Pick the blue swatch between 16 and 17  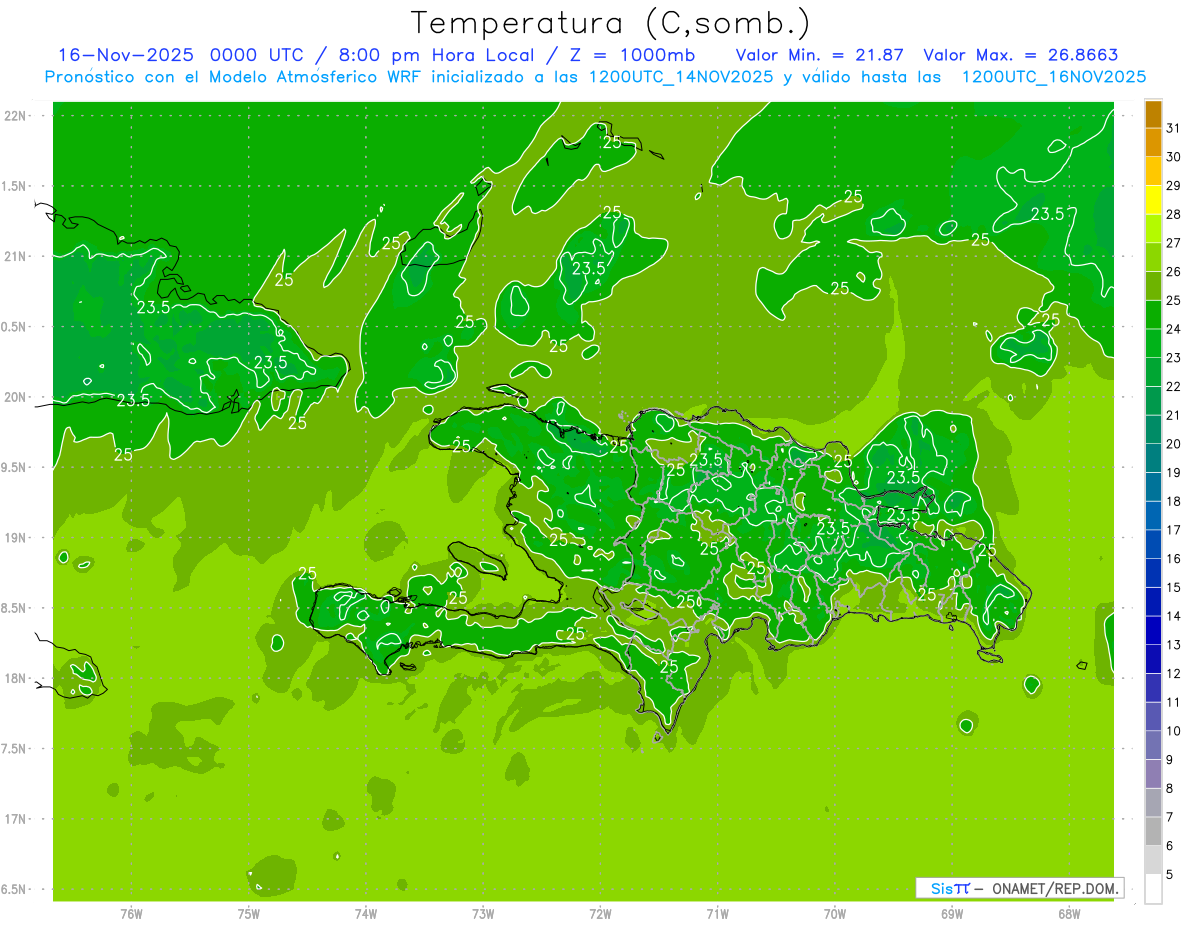pyautogui.click(x=1153, y=544)
